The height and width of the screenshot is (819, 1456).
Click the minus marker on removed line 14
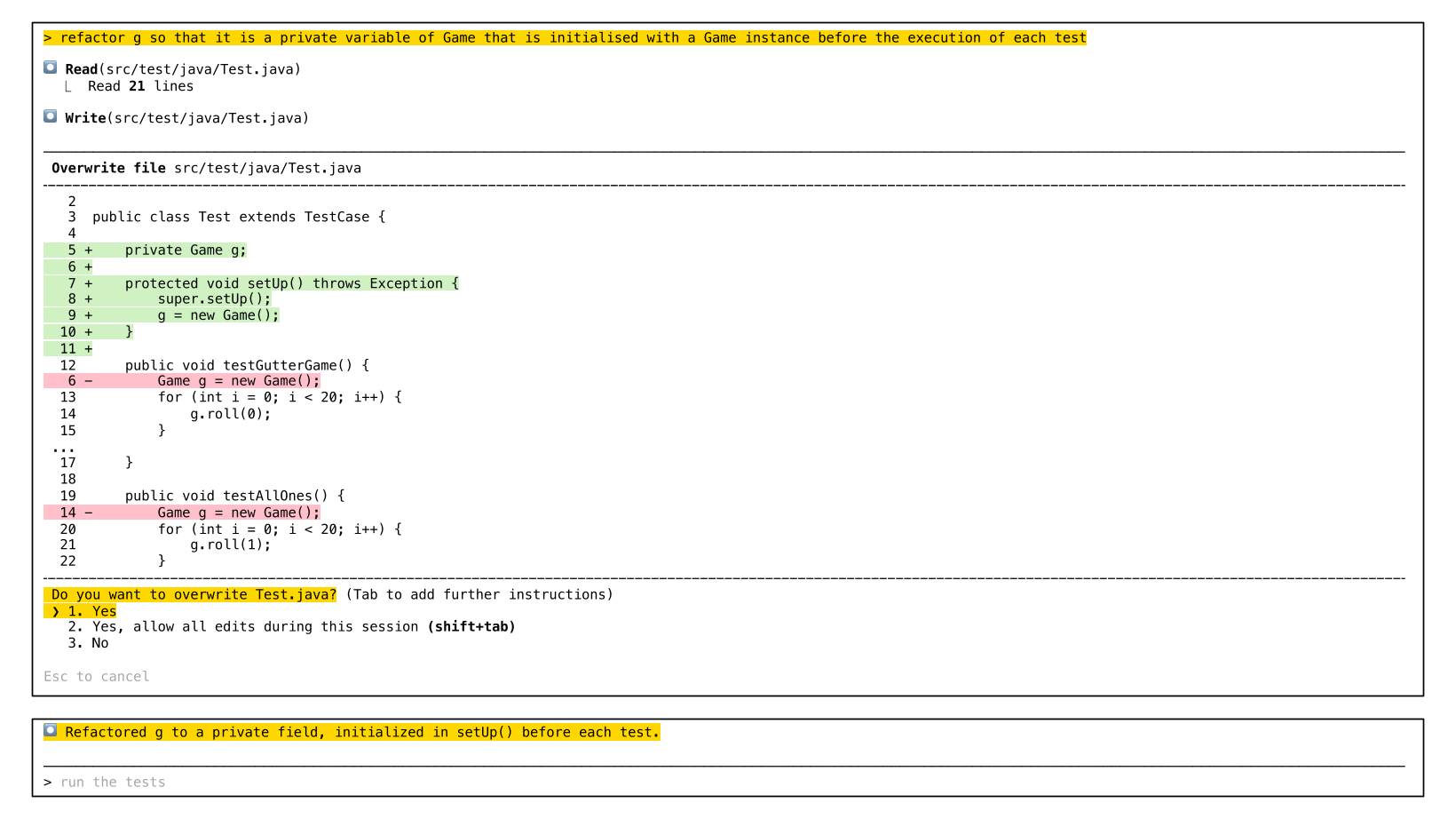pos(88,513)
